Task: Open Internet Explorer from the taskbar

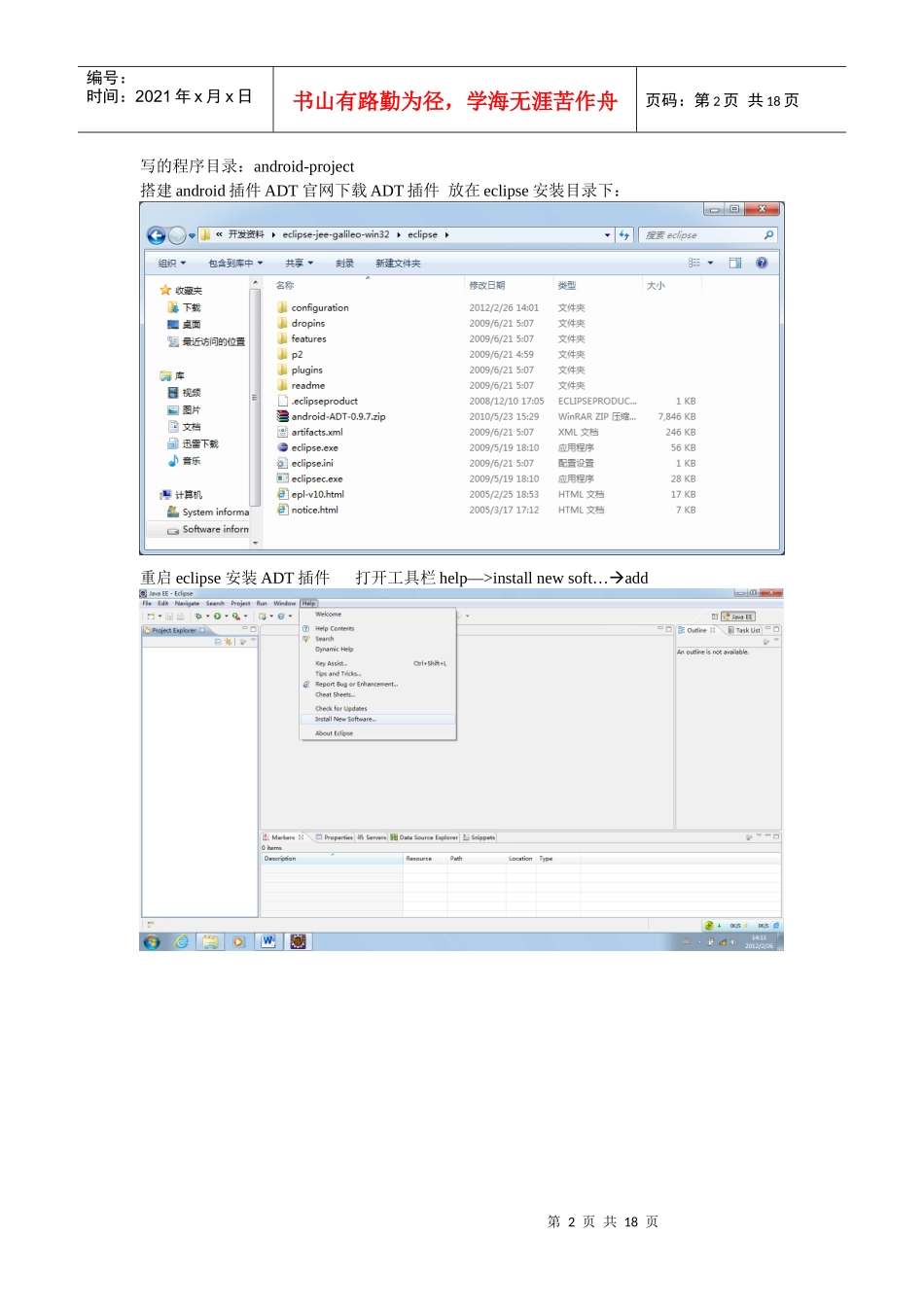Action: tap(181, 941)
